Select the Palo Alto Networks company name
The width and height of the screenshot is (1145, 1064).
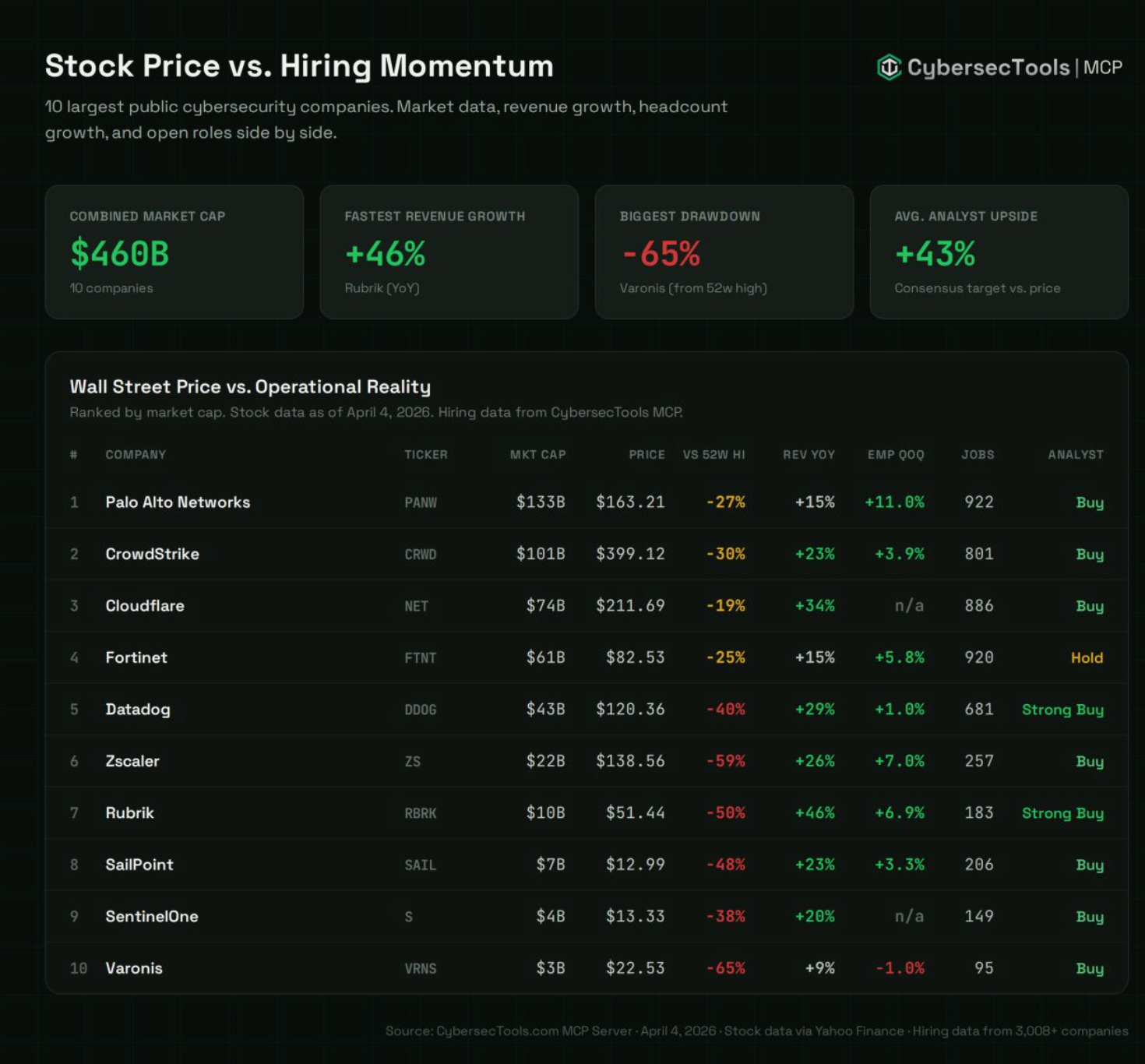pos(178,502)
